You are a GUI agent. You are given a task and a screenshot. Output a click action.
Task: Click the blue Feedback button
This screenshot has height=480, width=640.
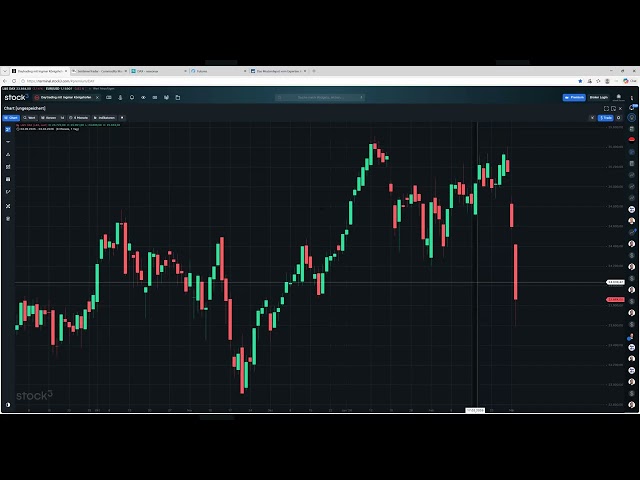[574, 98]
